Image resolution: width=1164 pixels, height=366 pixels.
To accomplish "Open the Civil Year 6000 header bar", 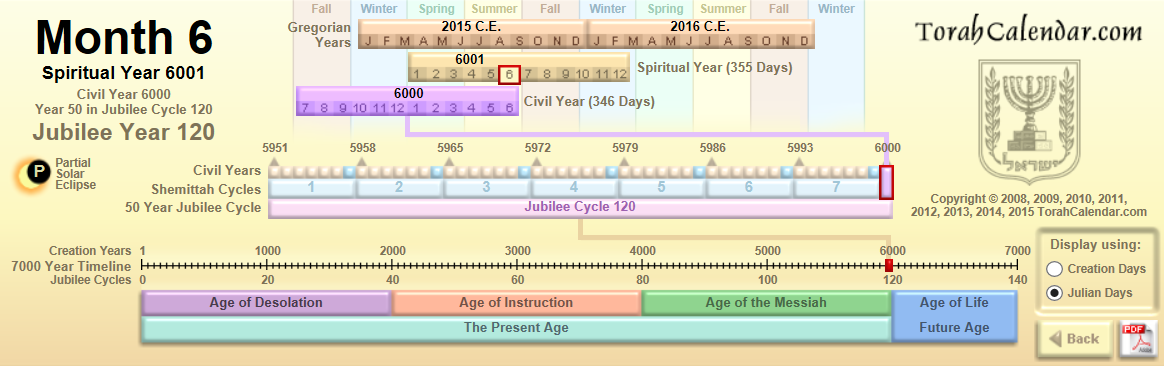I will pyautogui.click(x=408, y=94).
